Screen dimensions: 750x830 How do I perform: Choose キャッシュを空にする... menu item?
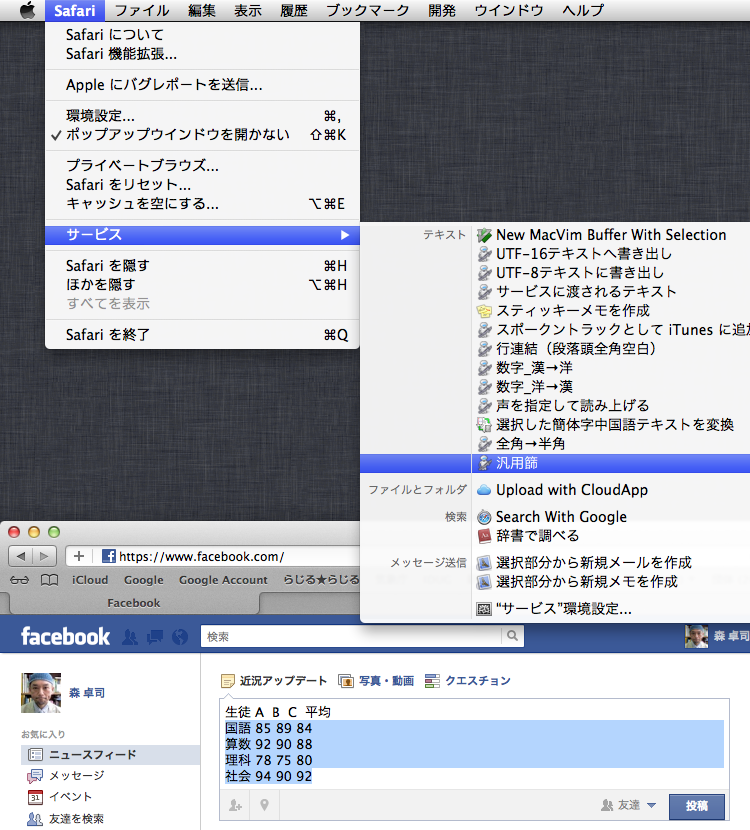pyautogui.click(x=202, y=204)
